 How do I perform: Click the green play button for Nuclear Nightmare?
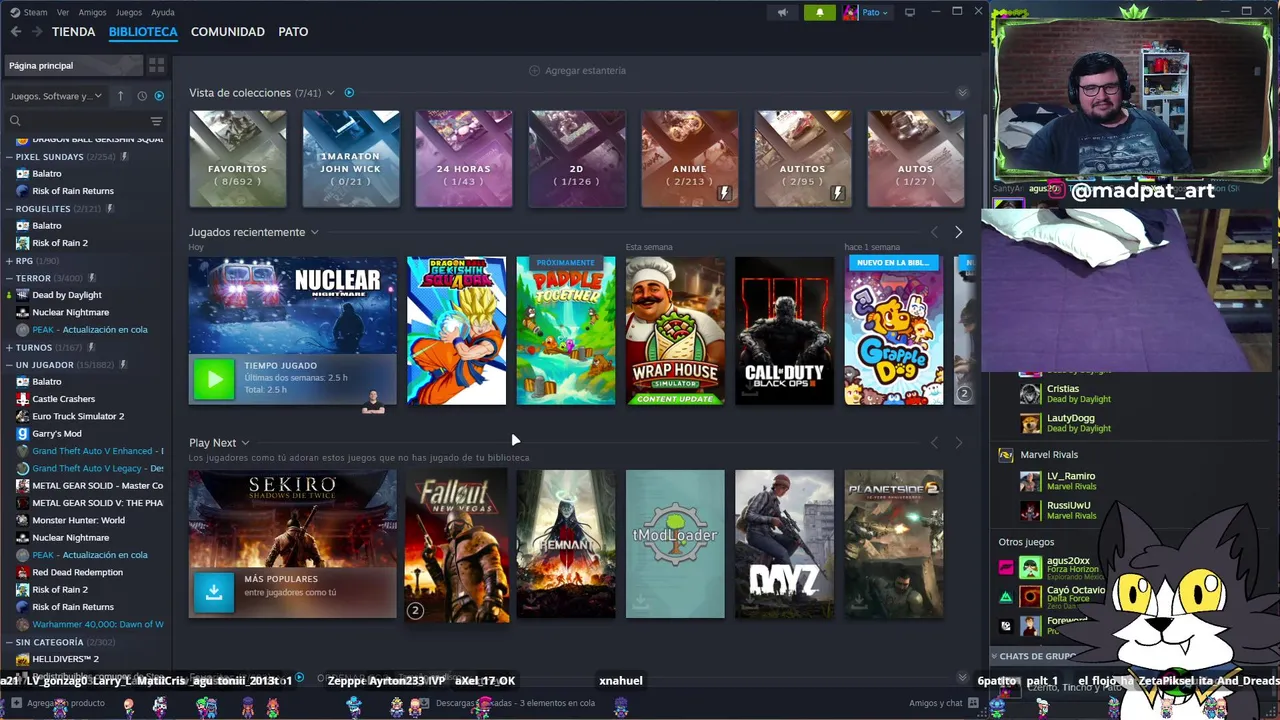[x=213, y=379]
